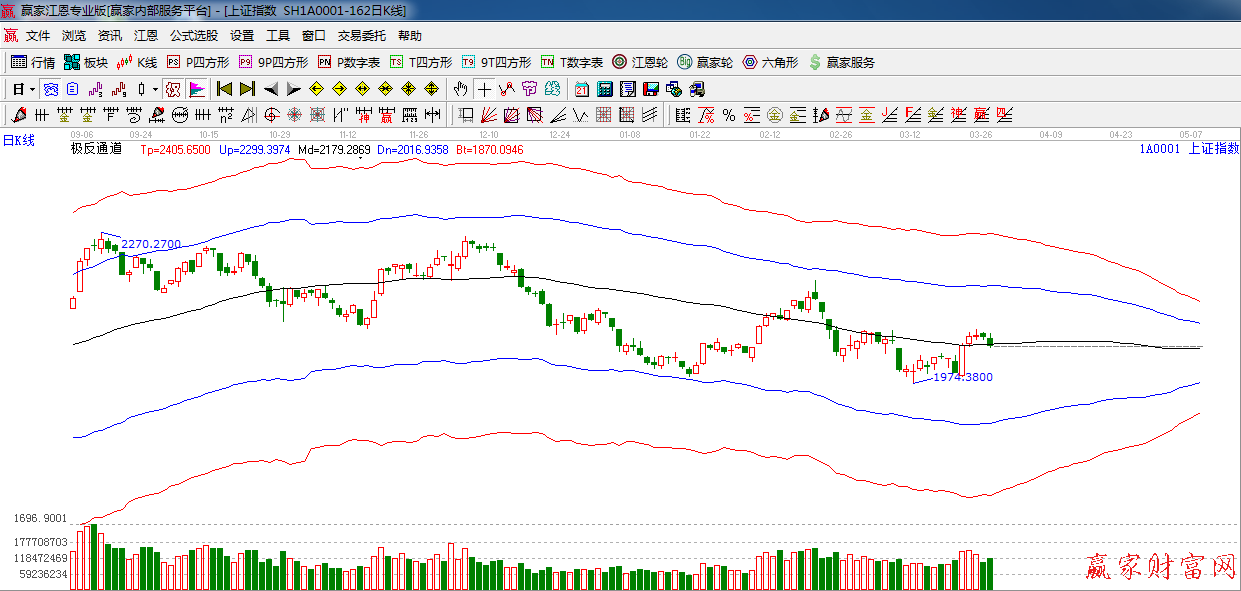Viewport: 1241px width, 591px height.
Task: Click the 9P四方形 toolbar button
Action: pos(273,62)
